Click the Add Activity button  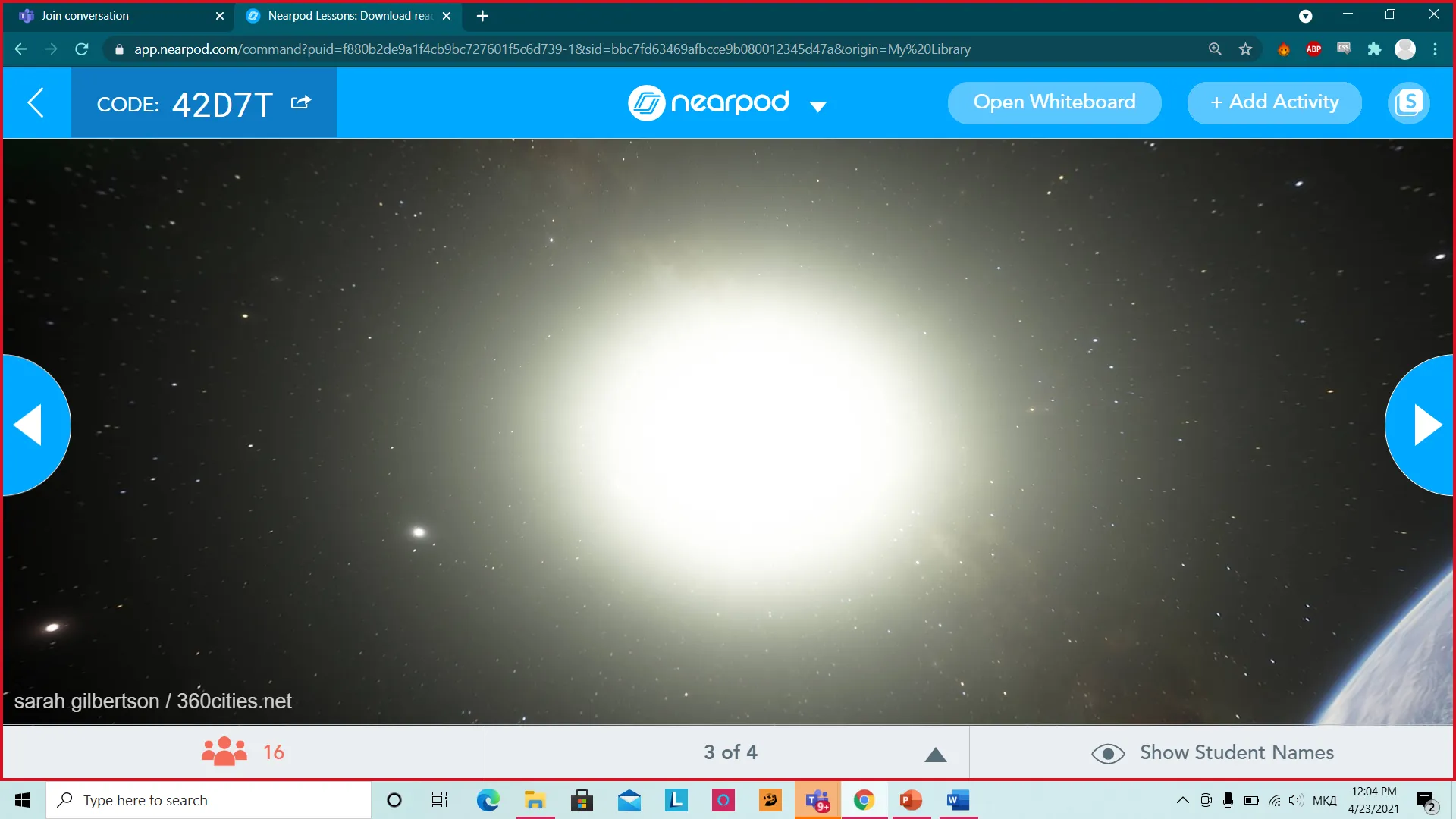(x=1274, y=102)
